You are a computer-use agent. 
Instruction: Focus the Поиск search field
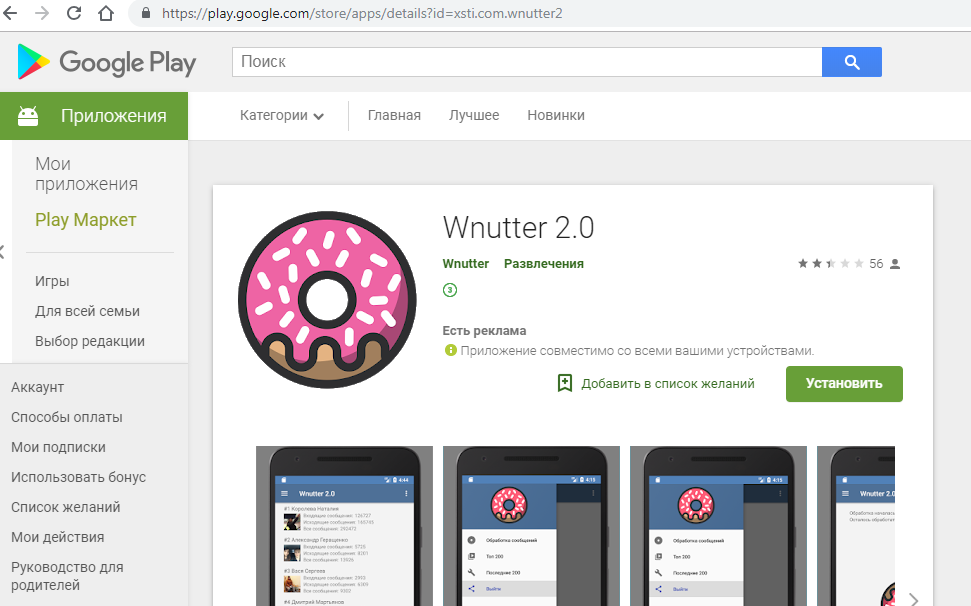click(x=527, y=62)
